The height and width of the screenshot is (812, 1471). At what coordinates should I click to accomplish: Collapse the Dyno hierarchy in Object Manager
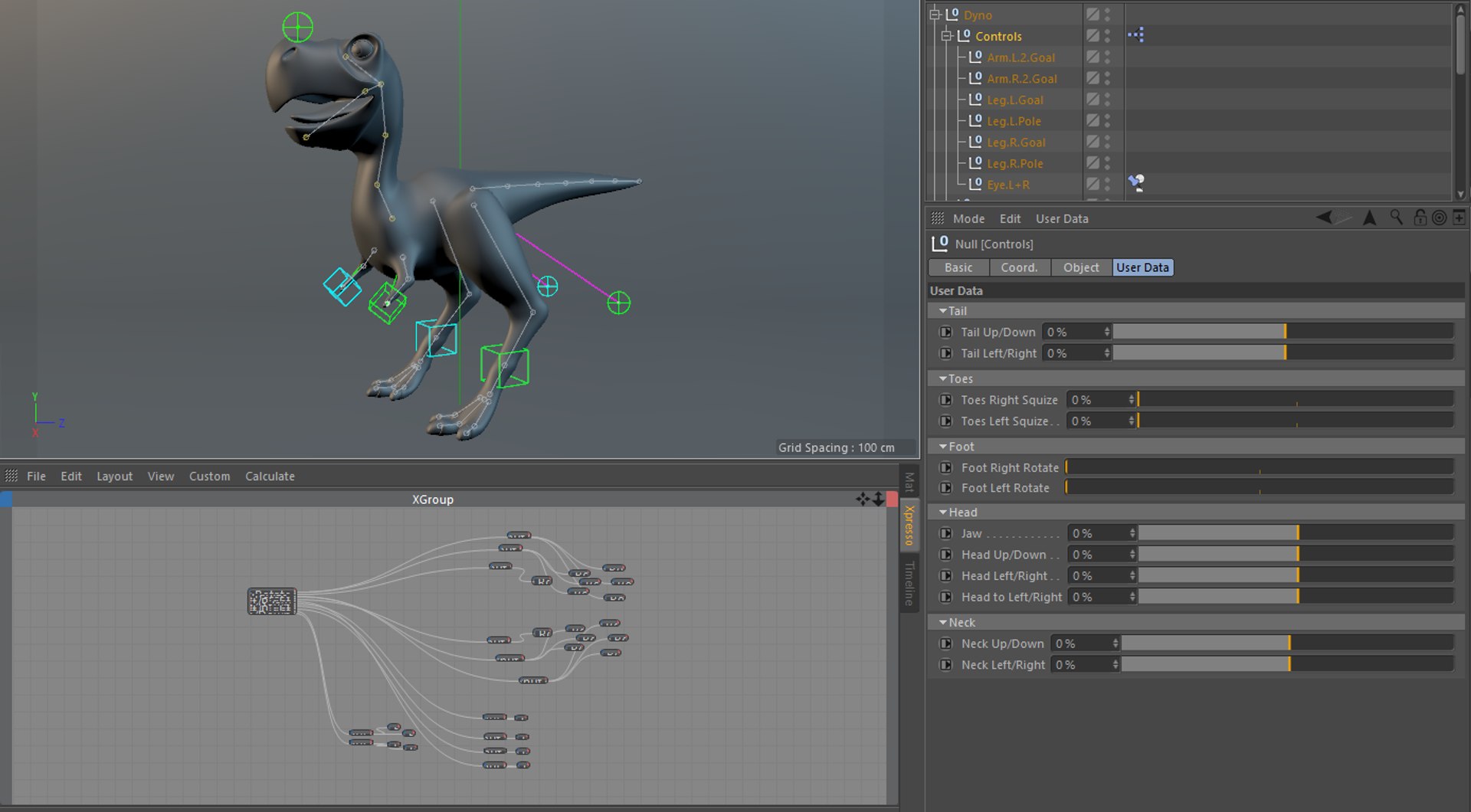pyautogui.click(x=935, y=15)
